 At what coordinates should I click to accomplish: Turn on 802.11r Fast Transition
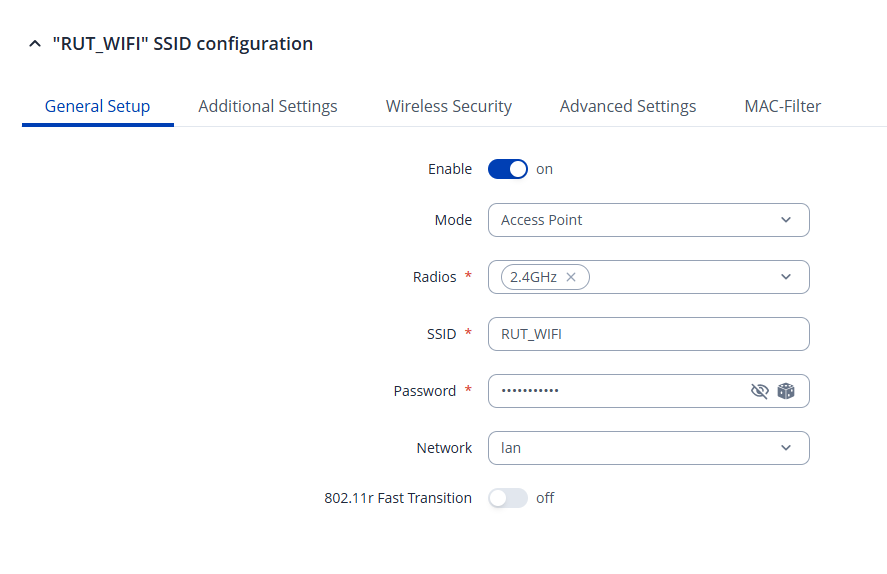[x=507, y=498]
